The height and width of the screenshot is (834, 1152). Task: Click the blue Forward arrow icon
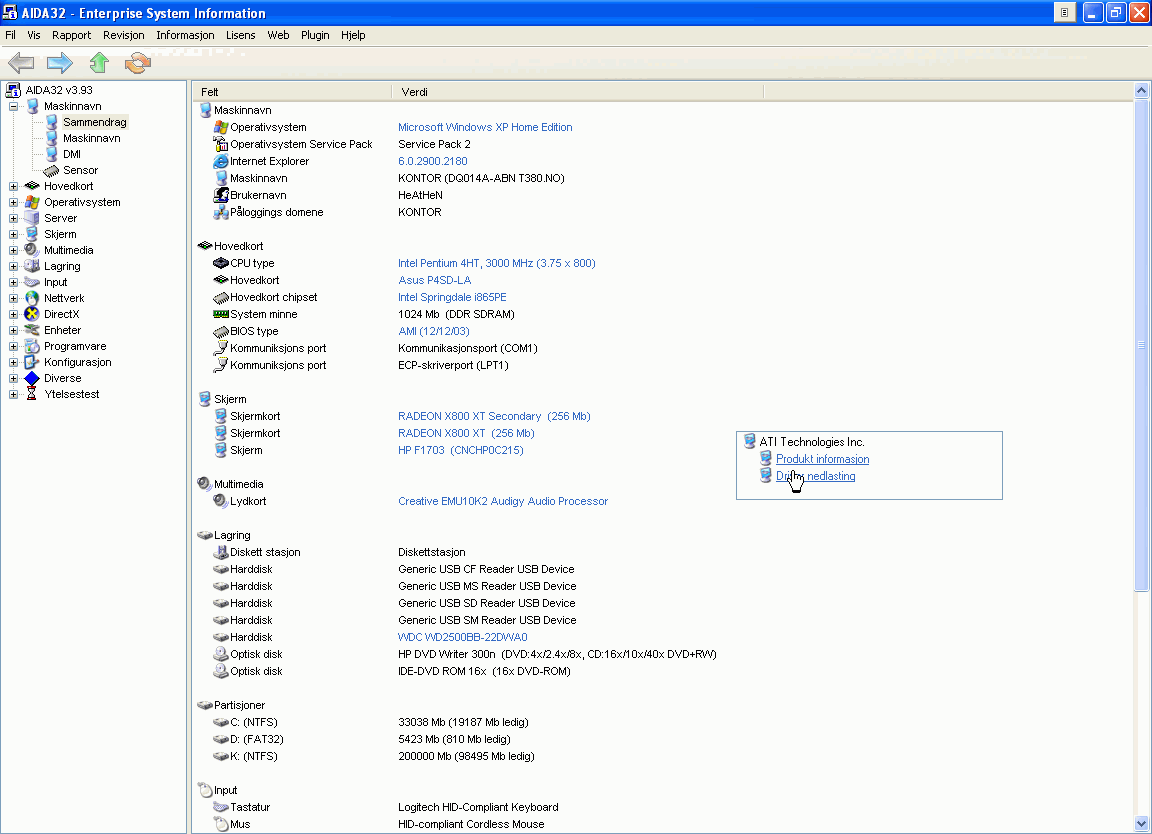pos(60,63)
